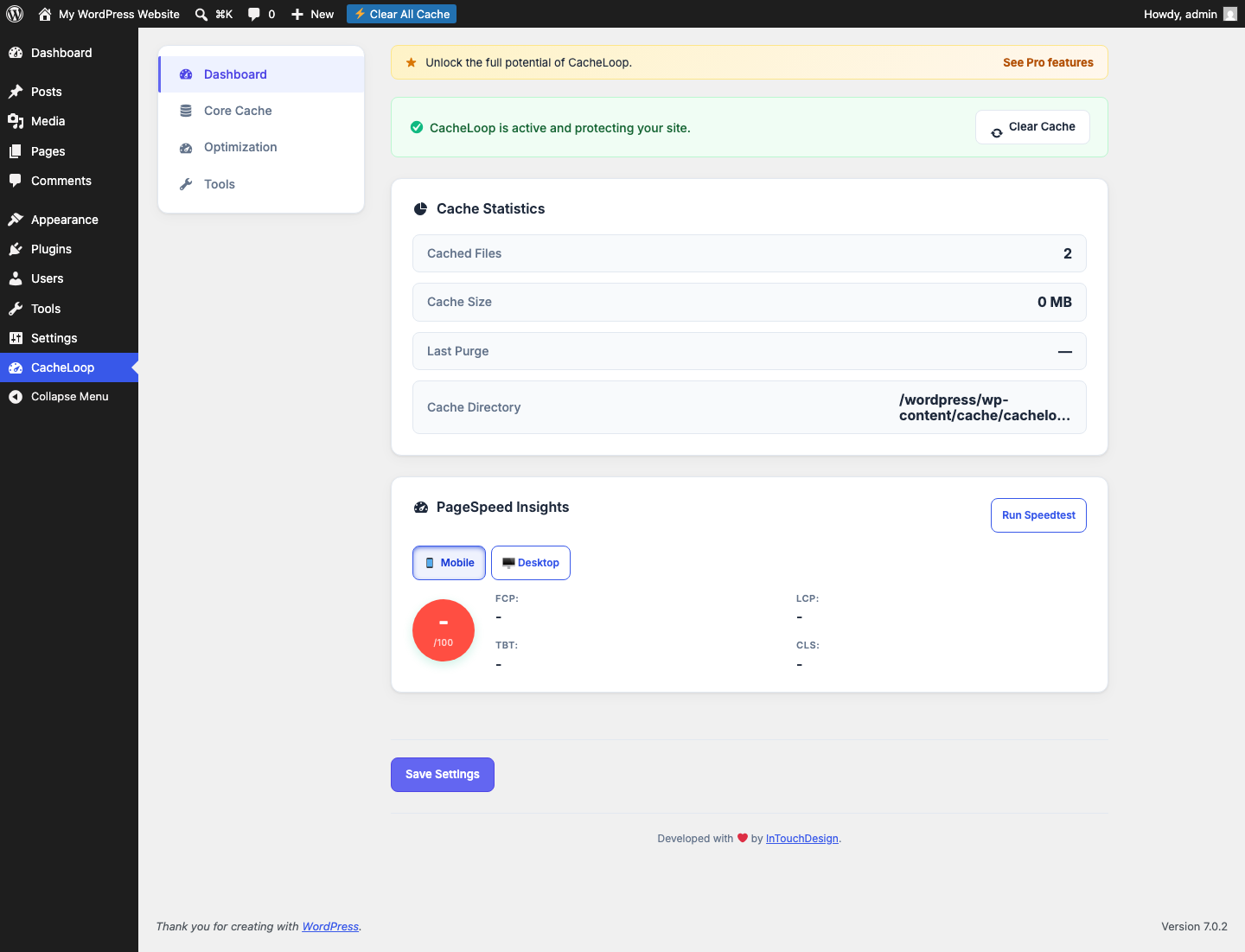The image size is (1245, 952).
Task: Click the PageSpeed Insights gauge icon
Action: click(421, 508)
